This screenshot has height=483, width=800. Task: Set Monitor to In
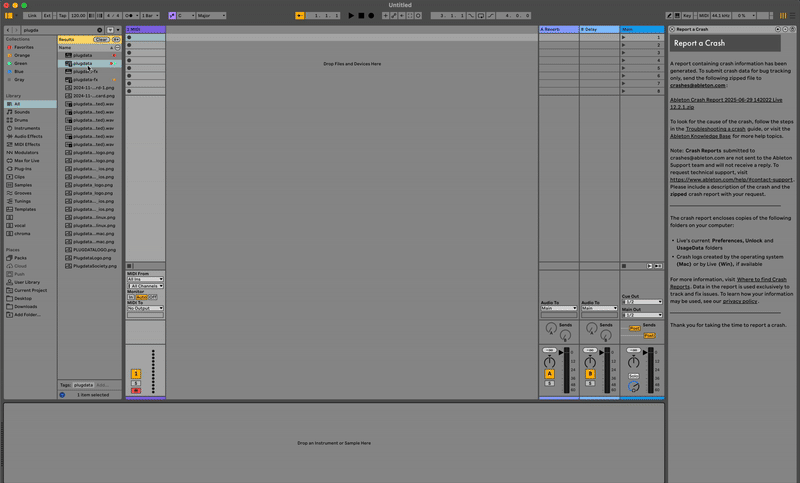tap(131, 297)
